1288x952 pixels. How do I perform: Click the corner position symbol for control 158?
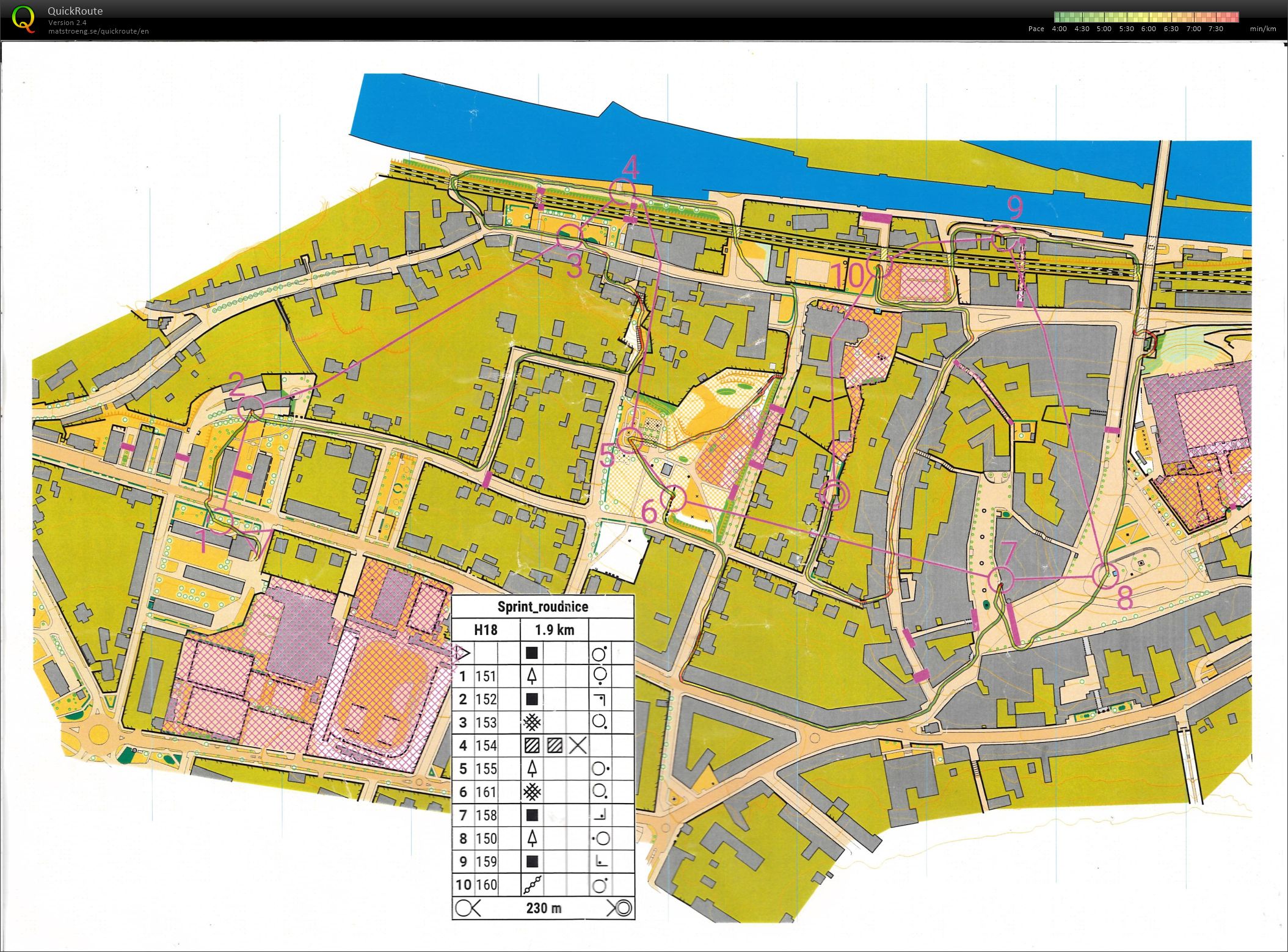tap(600, 815)
